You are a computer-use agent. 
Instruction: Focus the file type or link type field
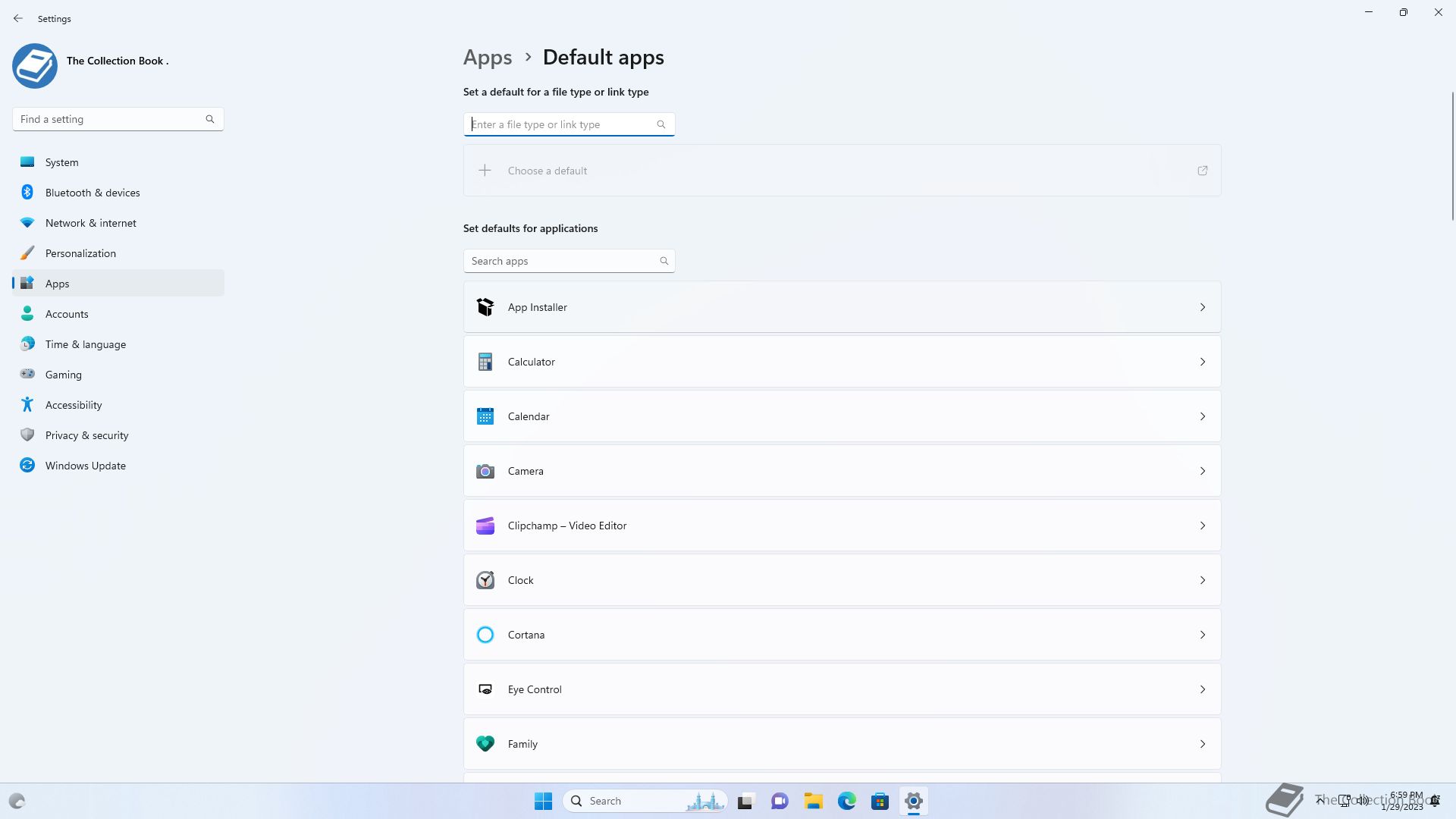click(569, 124)
